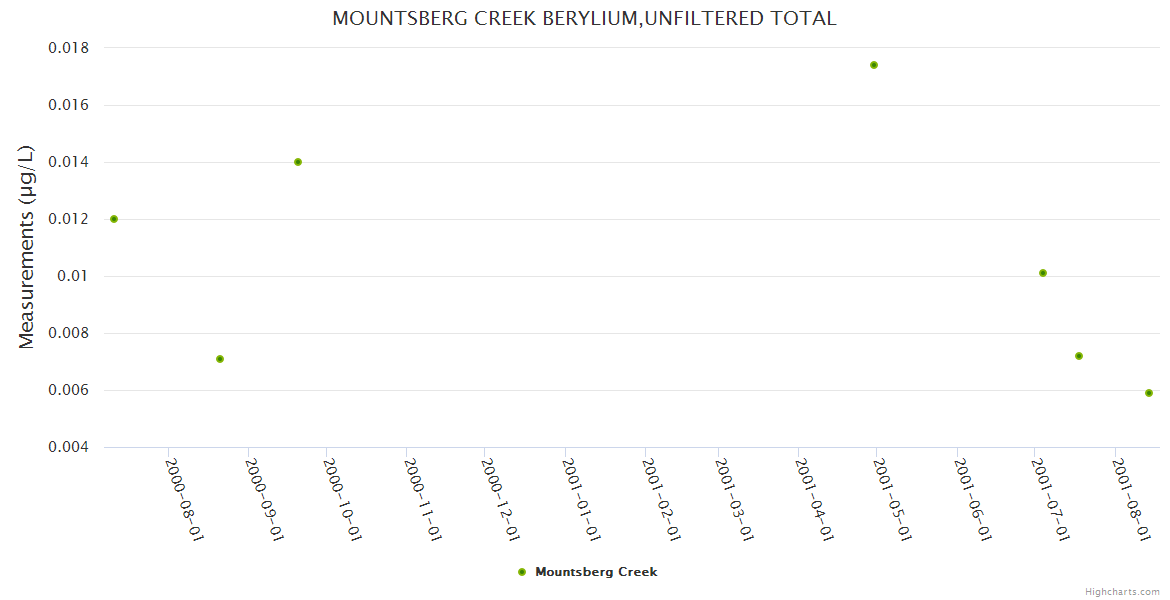The width and height of the screenshot is (1170, 600).
Task: Toggle the Mountsberg Creek series legend label
Action: tap(596, 572)
